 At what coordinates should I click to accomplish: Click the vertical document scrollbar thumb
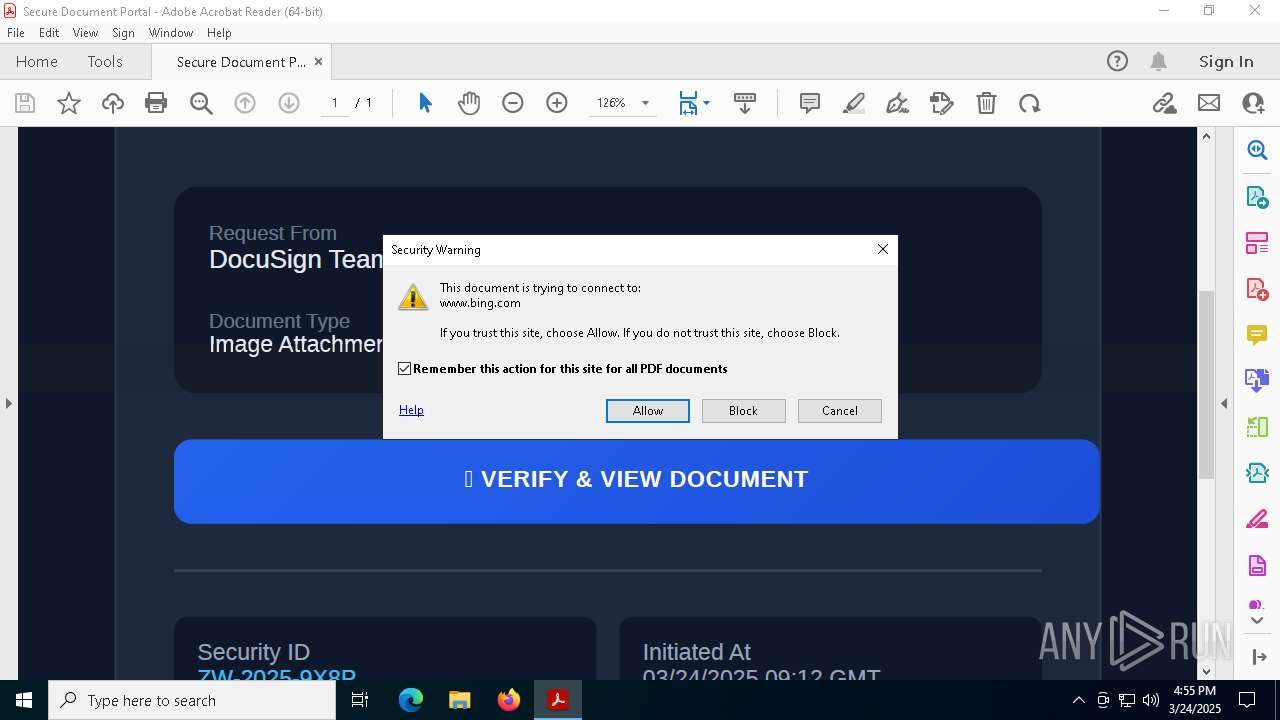coord(1206,385)
